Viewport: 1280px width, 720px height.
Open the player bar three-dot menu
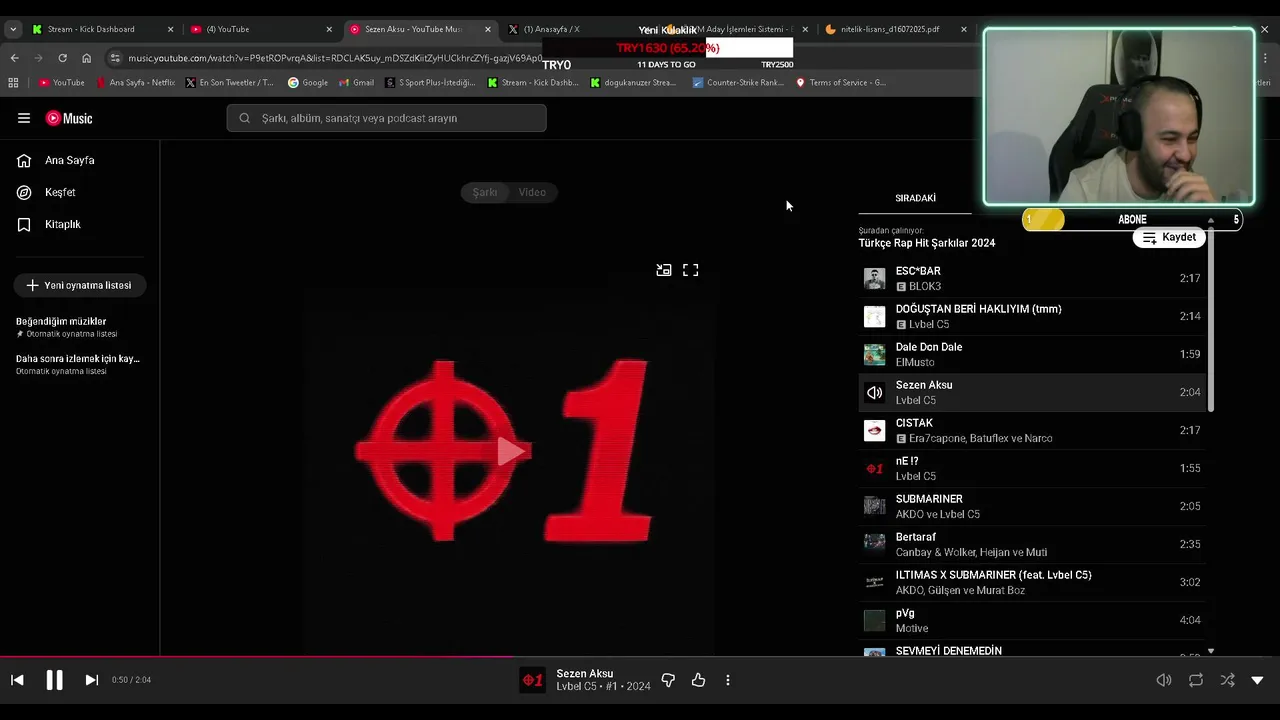coord(727,680)
